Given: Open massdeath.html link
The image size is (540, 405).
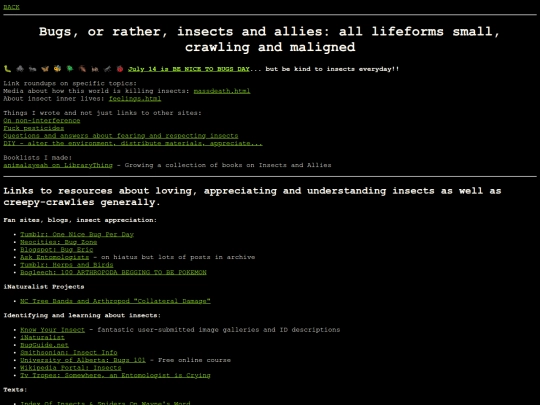Looking at the screenshot, I should [x=222, y=91].
